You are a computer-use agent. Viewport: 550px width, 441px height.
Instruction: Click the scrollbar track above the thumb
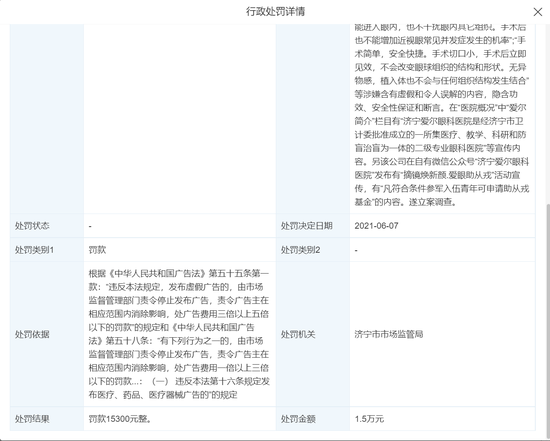[x=548, y=114]
